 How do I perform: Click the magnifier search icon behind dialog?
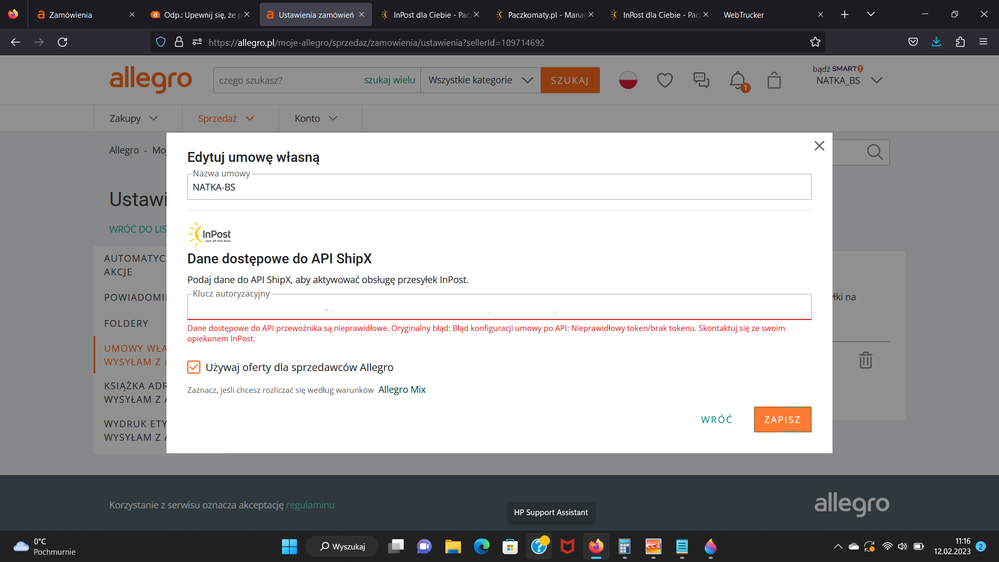pos(875,152)
